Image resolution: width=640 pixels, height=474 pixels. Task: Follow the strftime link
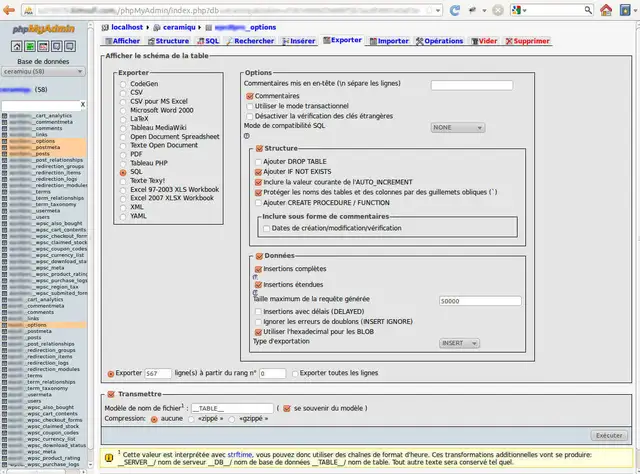(240, 455)
